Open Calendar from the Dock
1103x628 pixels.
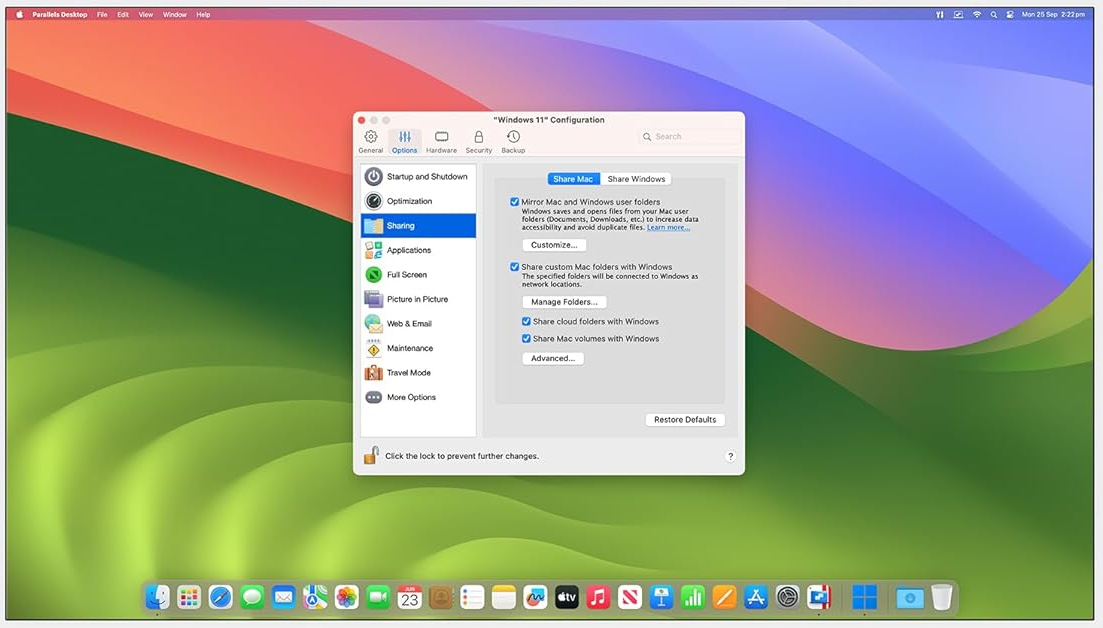(x=409, y=597)
